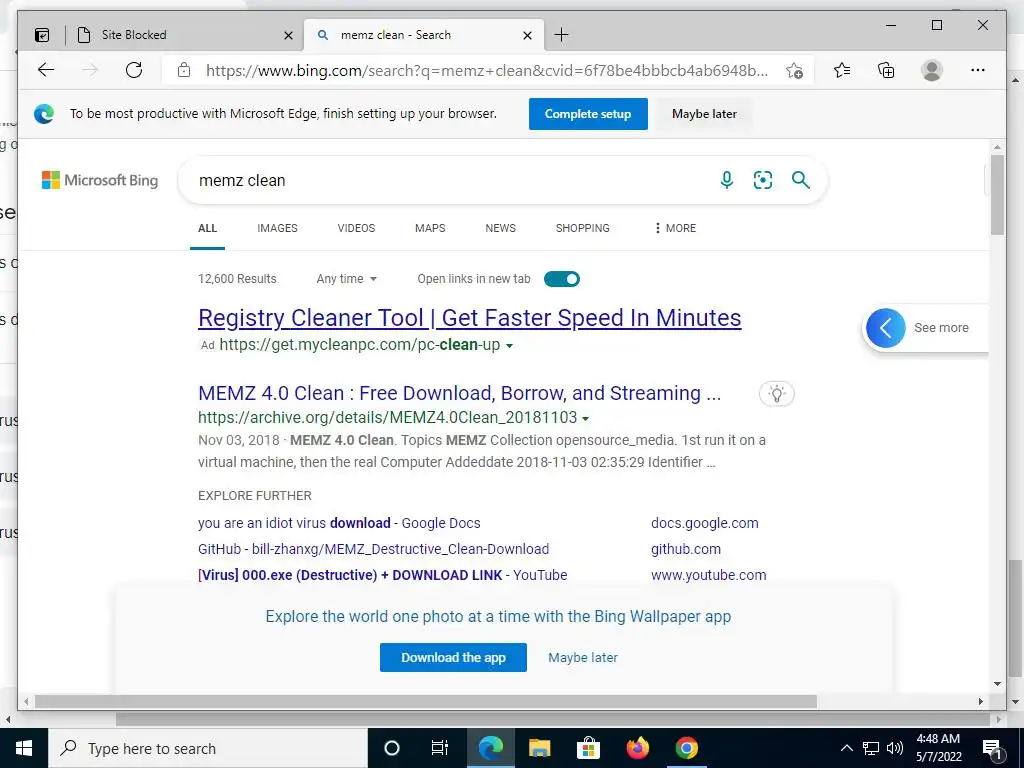Click docs.google.com domain link
This screenshot has width=1024, height=768.
(705, 523)
